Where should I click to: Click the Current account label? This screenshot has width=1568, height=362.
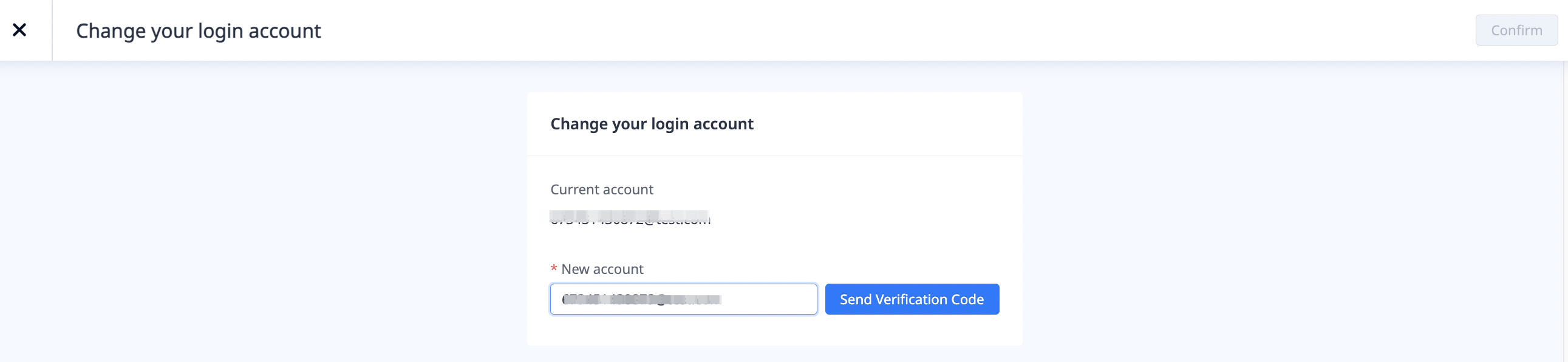click(x=601, y=190)
